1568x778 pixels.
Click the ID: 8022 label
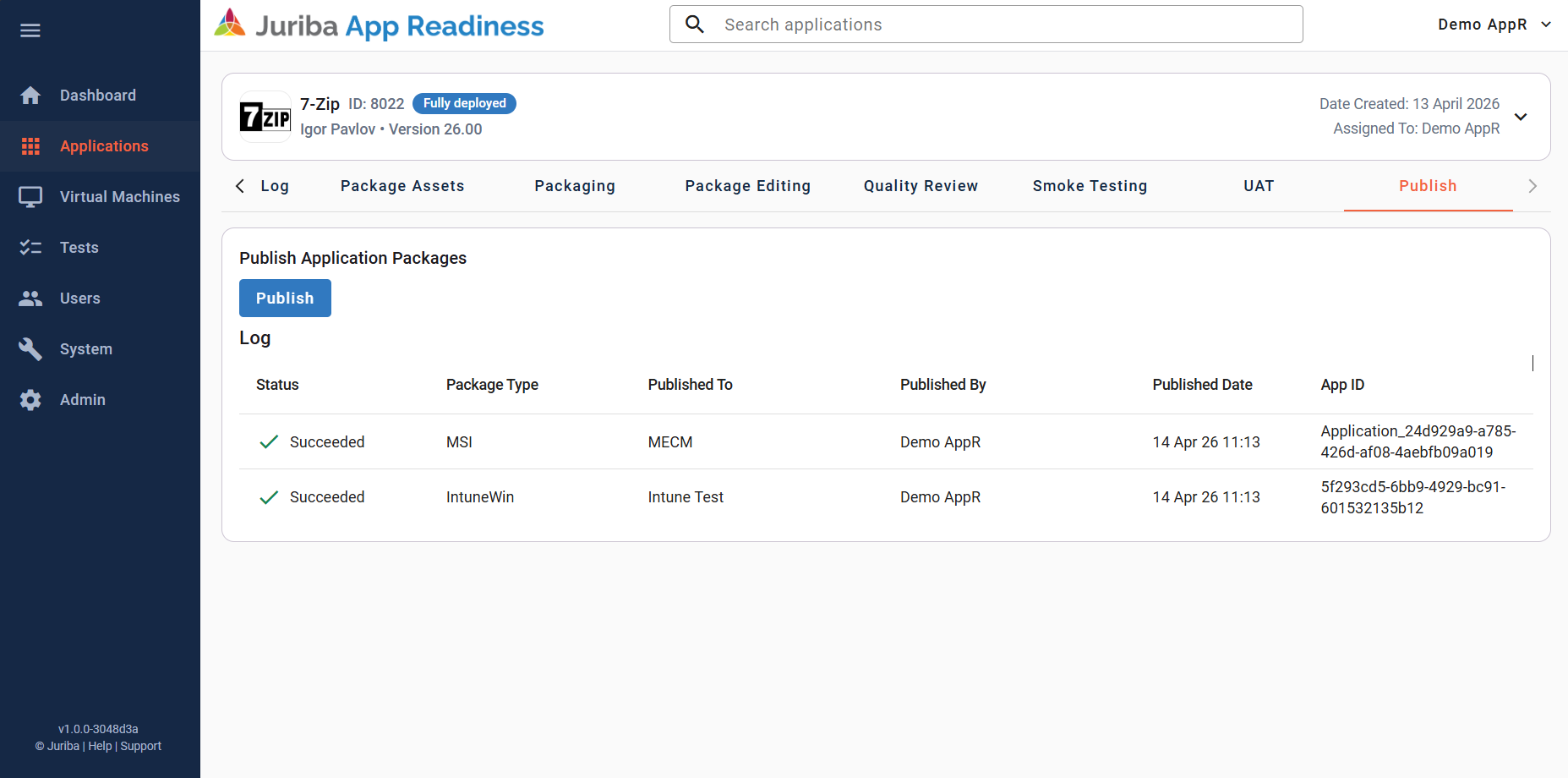pos(376,104)
